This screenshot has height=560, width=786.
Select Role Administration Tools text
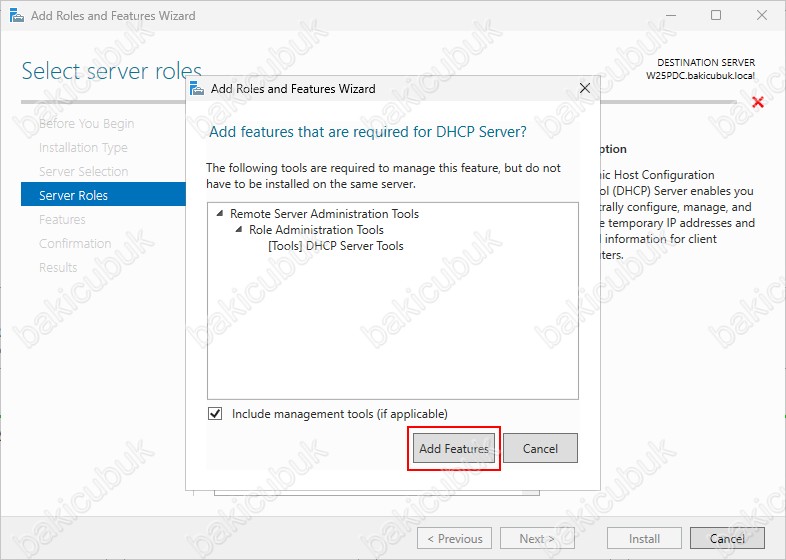(316, 230)
